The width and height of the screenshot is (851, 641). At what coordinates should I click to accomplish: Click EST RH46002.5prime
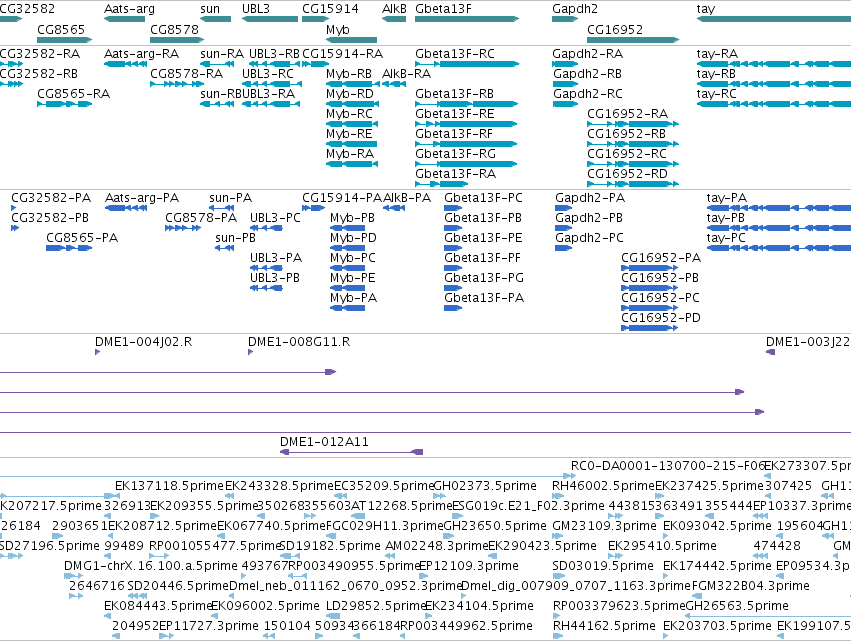click(604, 486)
